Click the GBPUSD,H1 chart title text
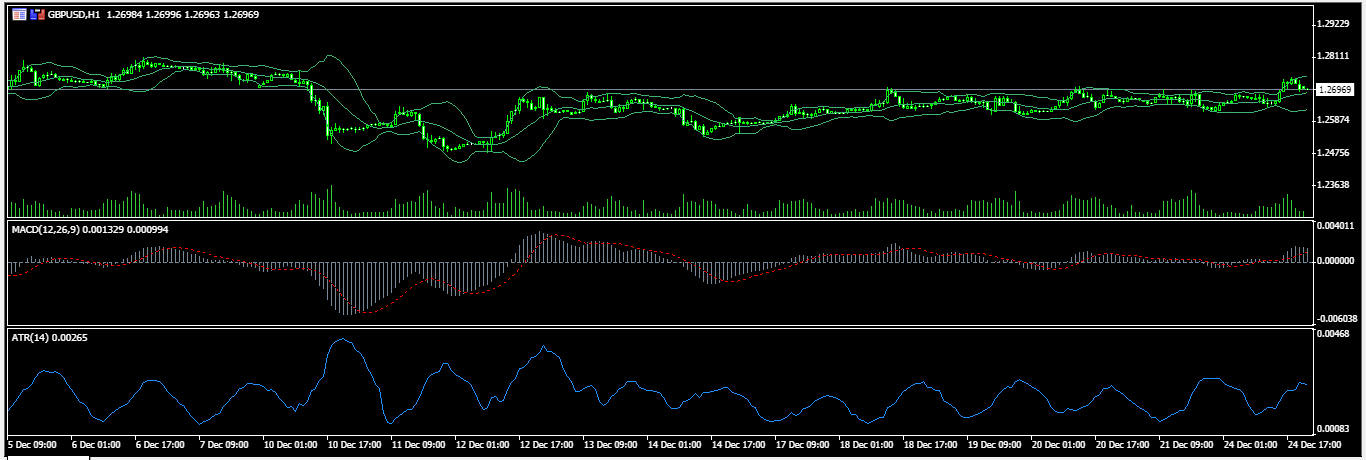This screenshot has height=460, width=1366. [x=74, y=15]
